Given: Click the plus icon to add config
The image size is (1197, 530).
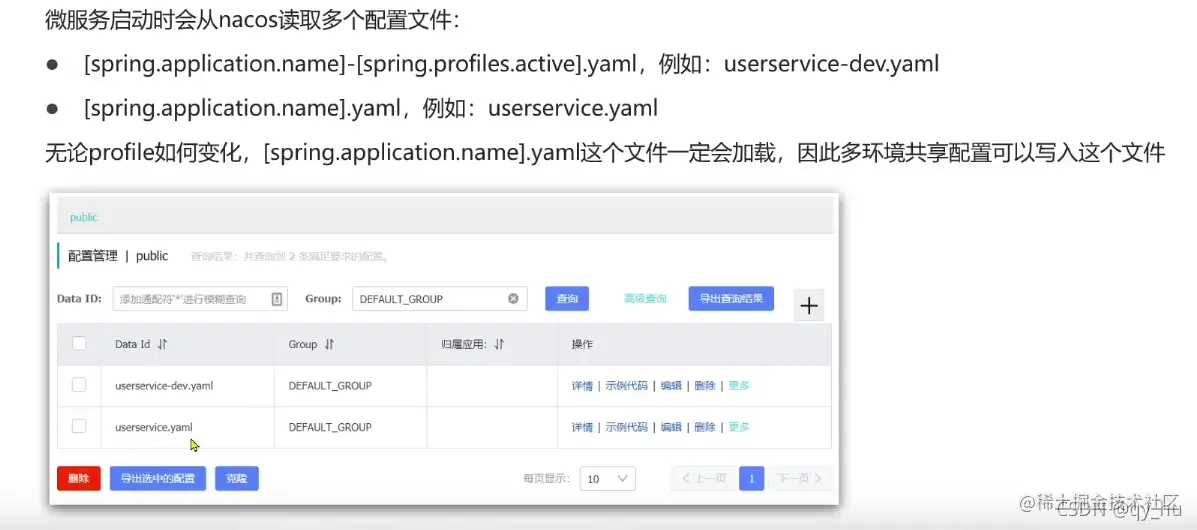Looking at the screenshot, I should (x=808, y=305).
